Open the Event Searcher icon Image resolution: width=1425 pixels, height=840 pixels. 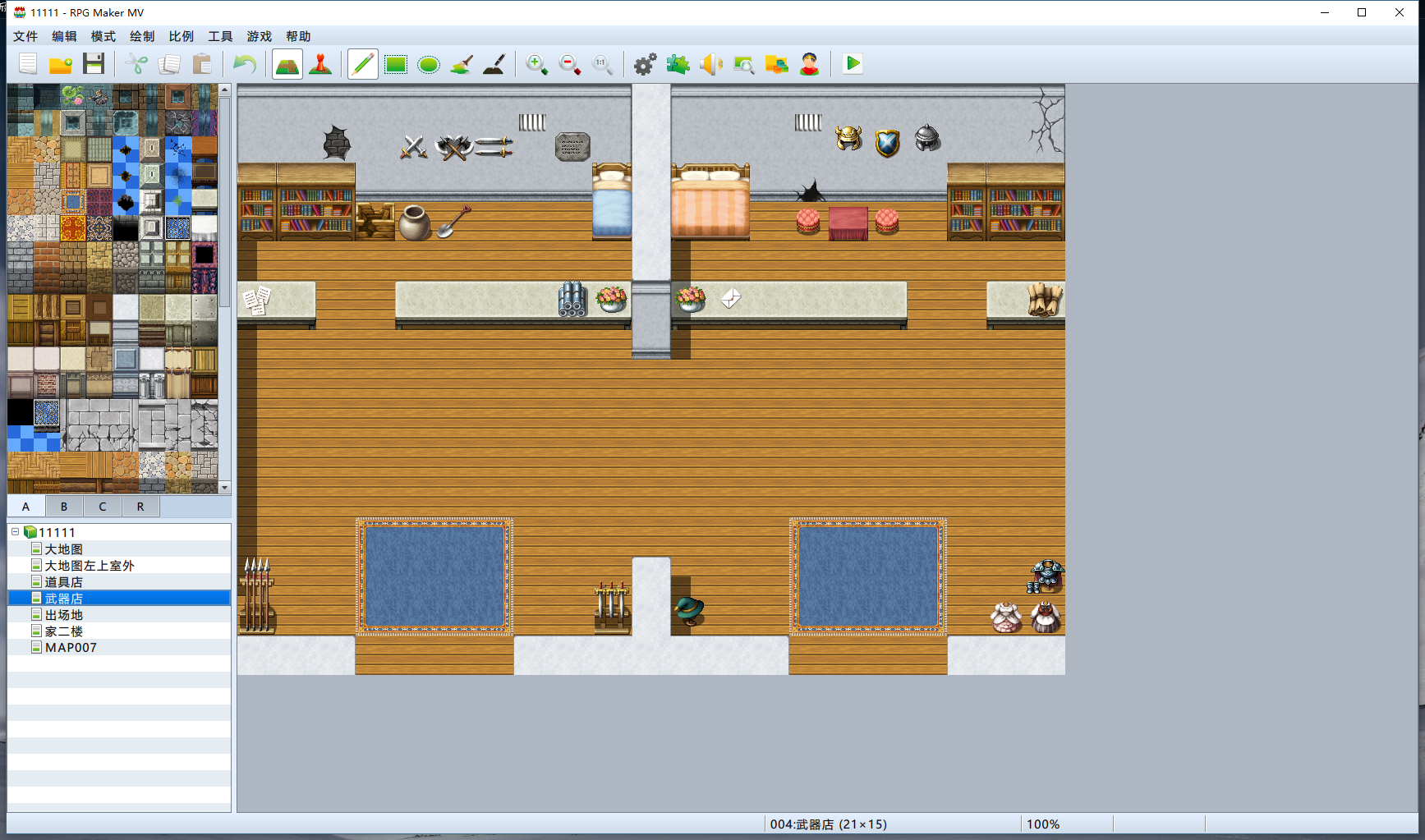click(744, 64)
